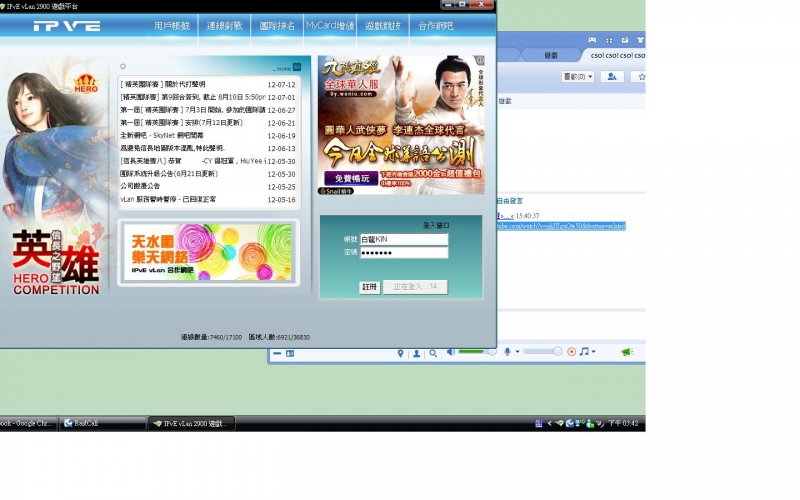Click the 正在登入 login button
The height and width of the screenshot is (500, 800).
pyautogui.click(x=415, y=287)
